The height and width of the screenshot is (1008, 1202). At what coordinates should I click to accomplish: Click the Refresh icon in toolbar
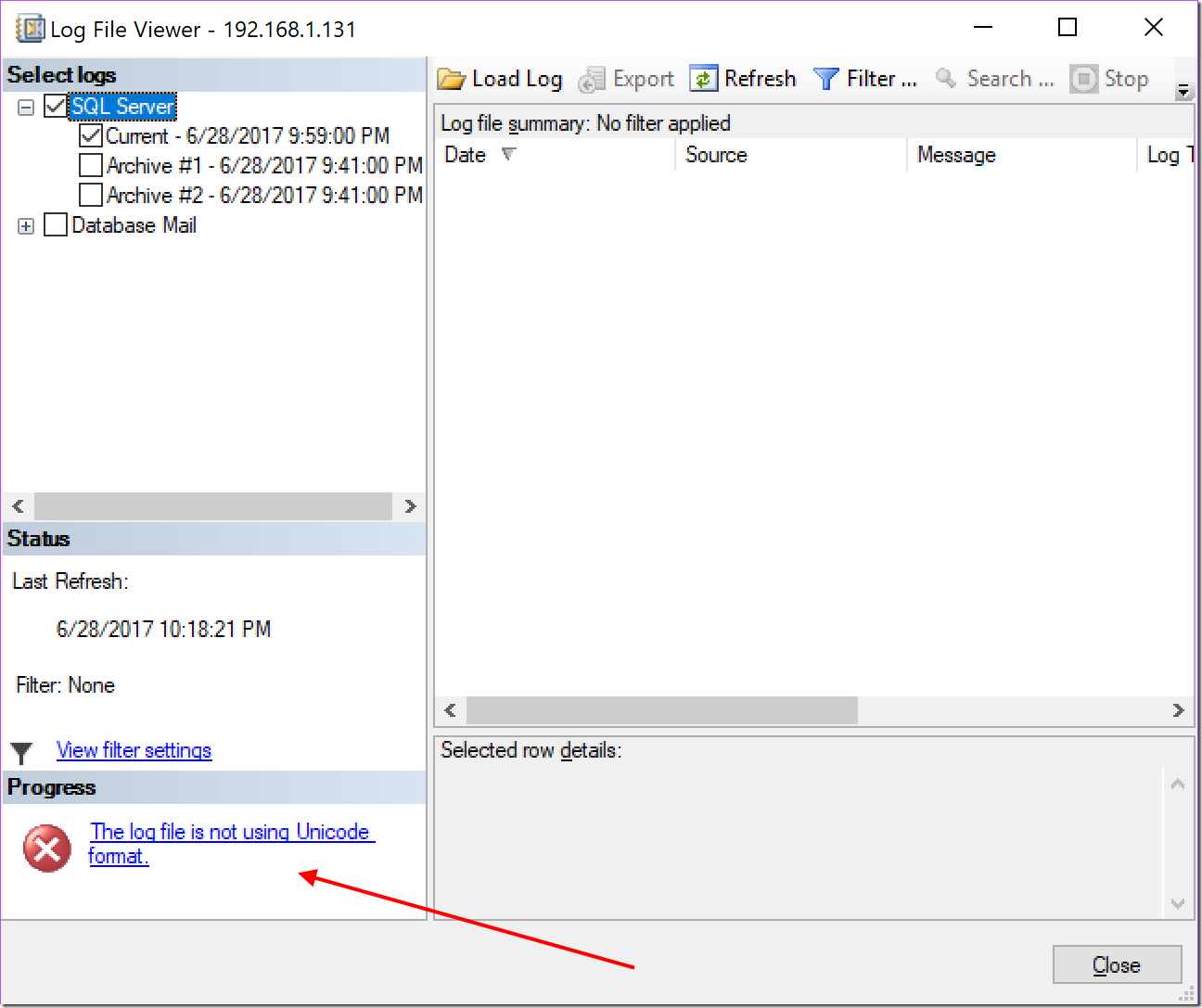(704, 79)
